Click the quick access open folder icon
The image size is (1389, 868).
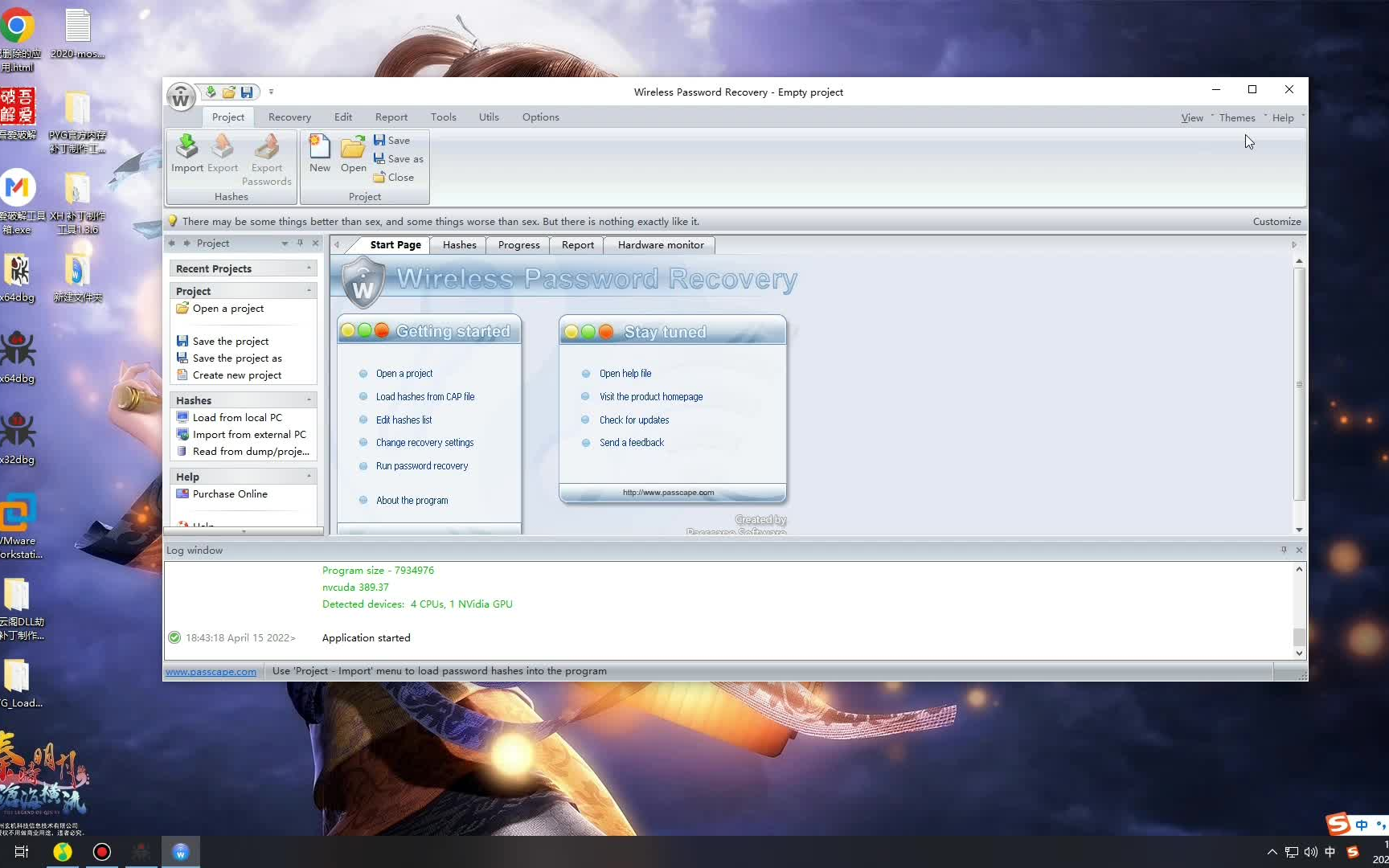coord(229,92)
